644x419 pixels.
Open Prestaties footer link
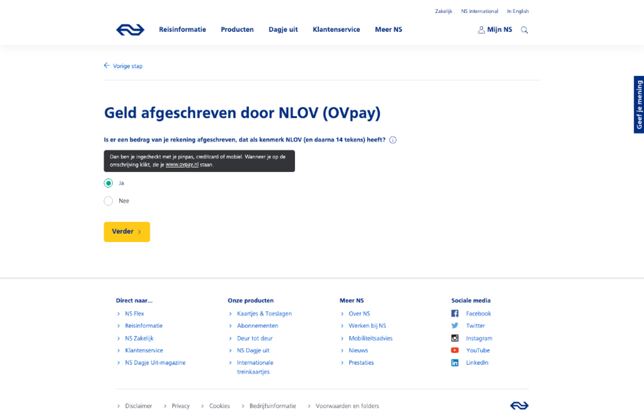pyautogui.click(x=361, y=363)
